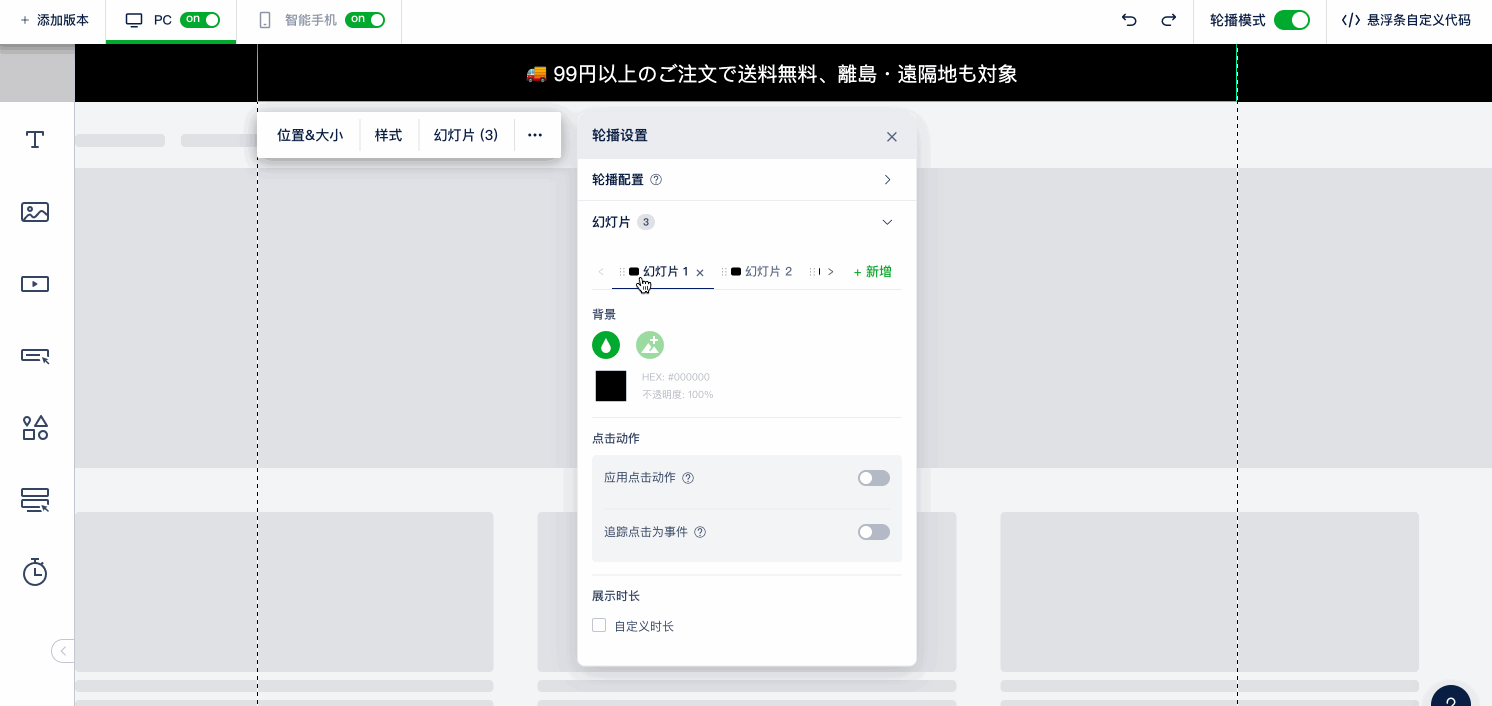This screenshot has width=1492, height=706.
Task: Click 添加版本 button
Action: [54, 20]
